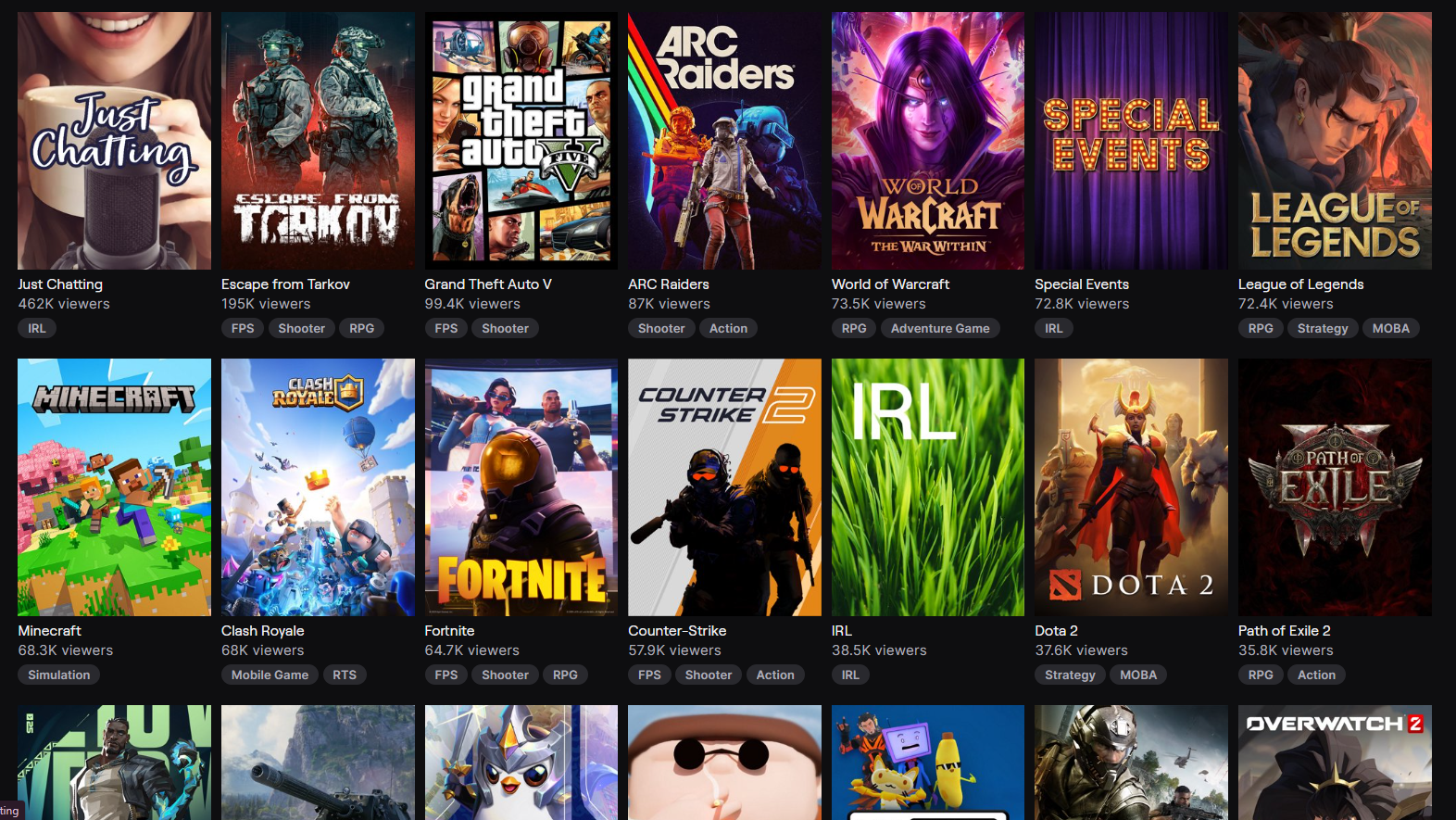1456x820 pixels.
Task: Select the Strategy tag under Dota 2
Action: tap(1070, 675)
